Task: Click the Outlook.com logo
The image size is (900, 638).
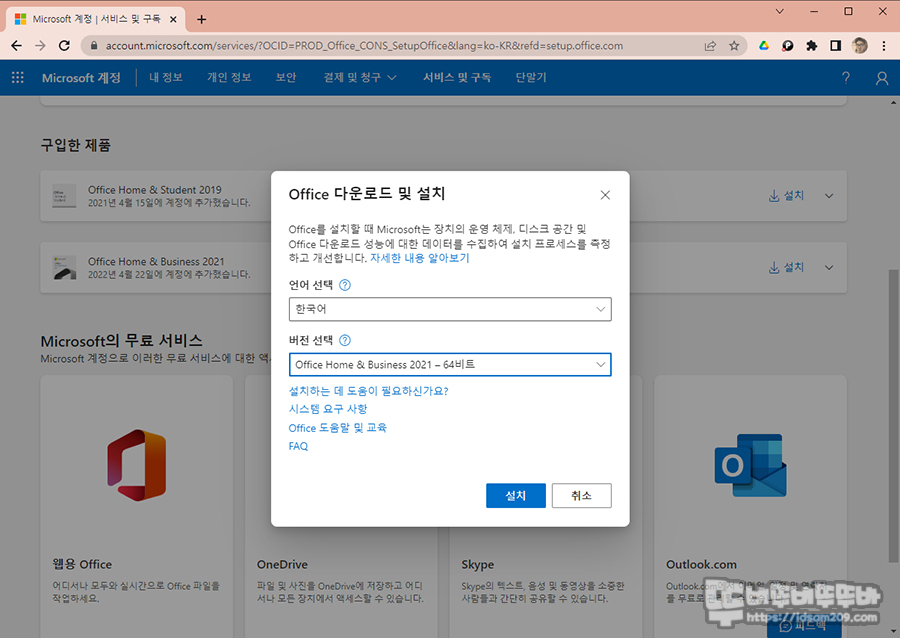Action: click(750, 465)
